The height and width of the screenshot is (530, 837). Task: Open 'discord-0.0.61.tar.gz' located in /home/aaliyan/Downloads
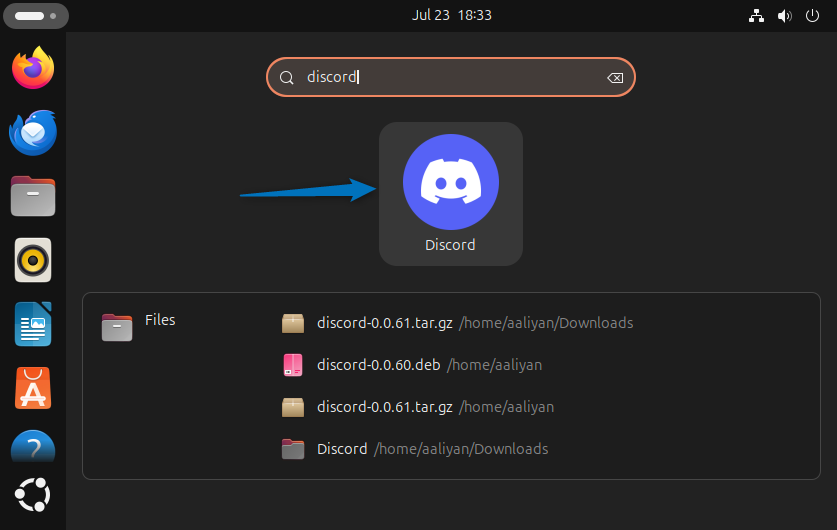(385, 323)
